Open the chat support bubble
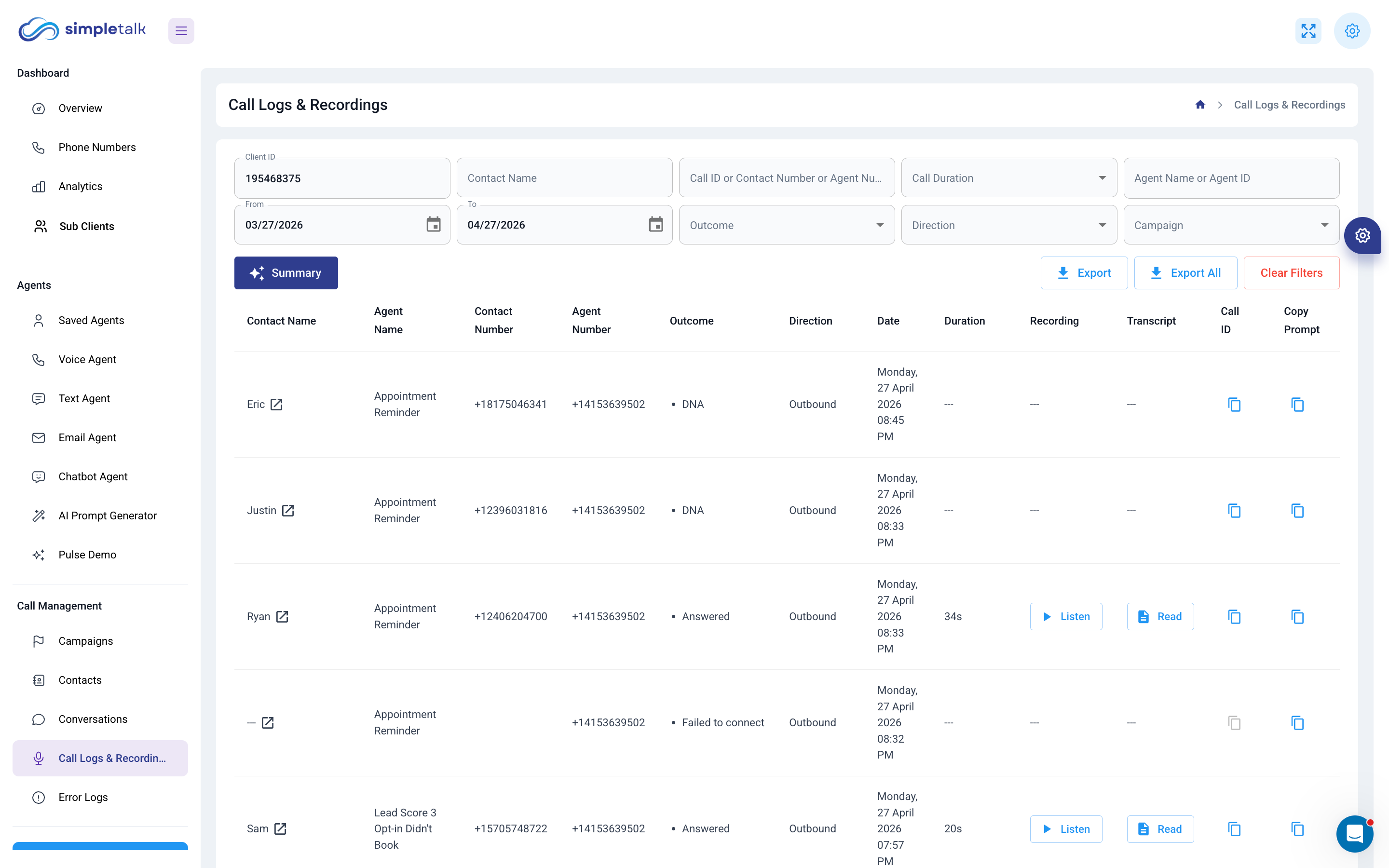1389x868 pixels. (x=1355, y=834)
